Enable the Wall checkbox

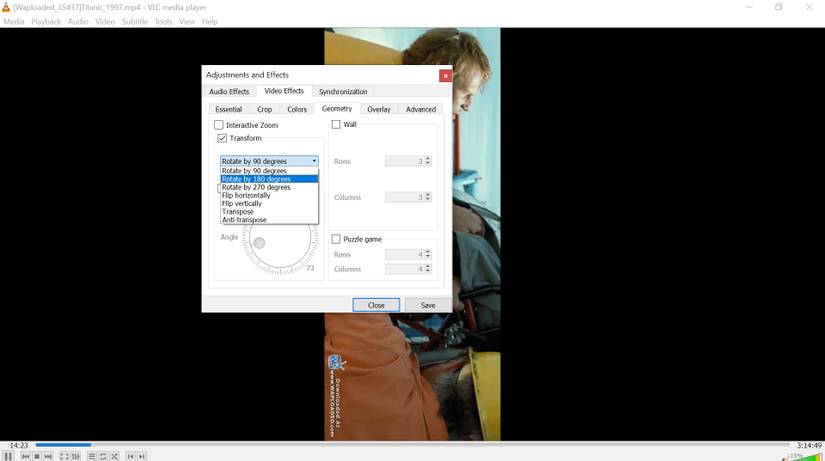point(336,125)
